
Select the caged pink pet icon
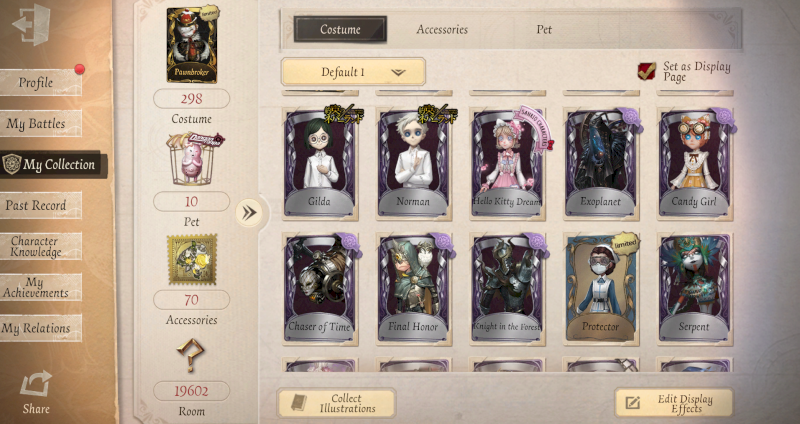tap(193, 160)
